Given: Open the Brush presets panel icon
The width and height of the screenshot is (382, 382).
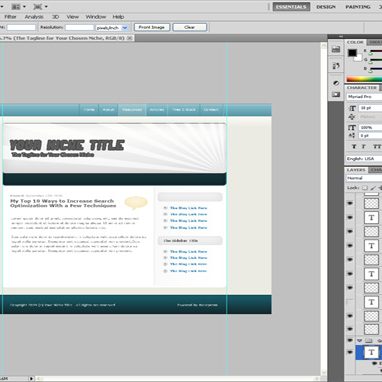Looking at the screenshot, I should (336, 66).
